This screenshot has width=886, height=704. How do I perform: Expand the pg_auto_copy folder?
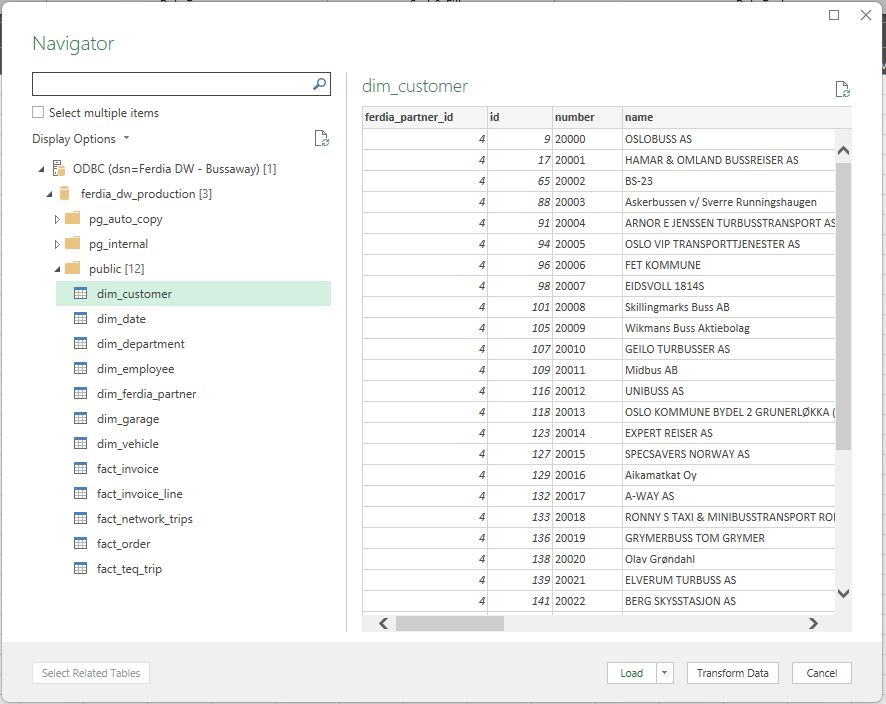tap(57, 219)
